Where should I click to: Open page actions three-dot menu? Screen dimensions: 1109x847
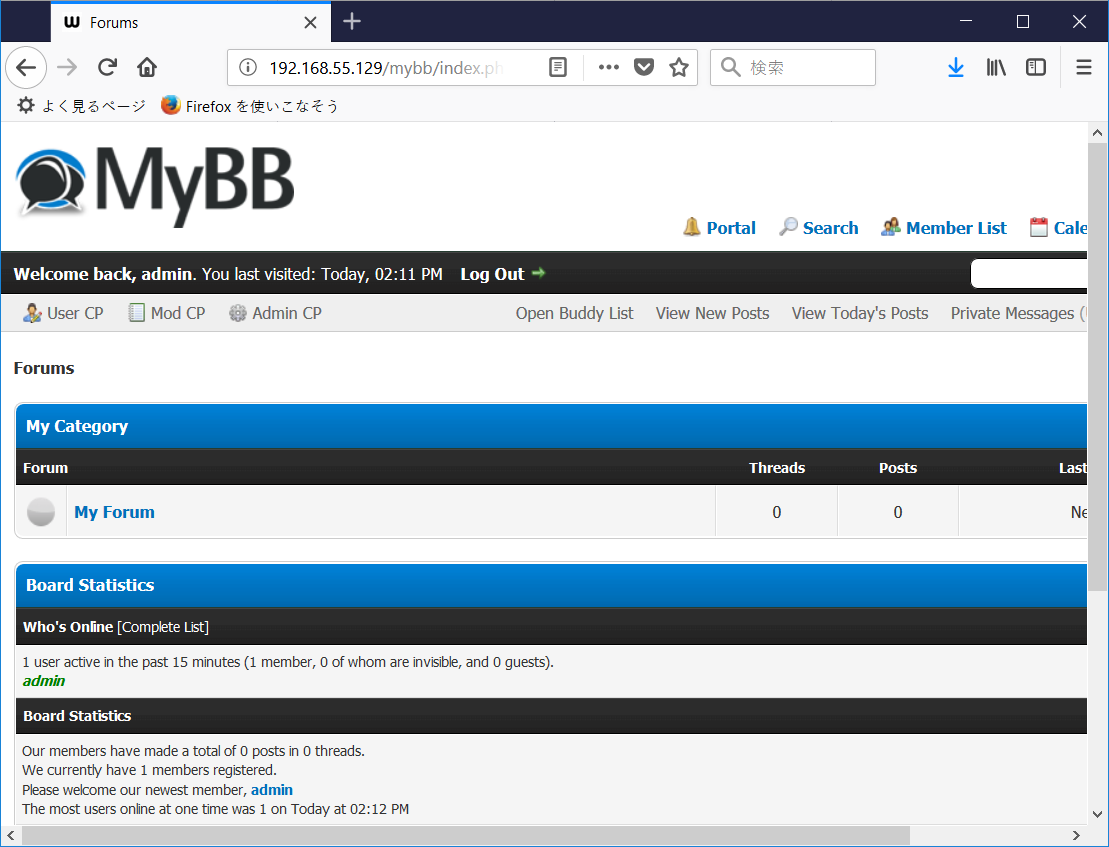tap(608, 67)
